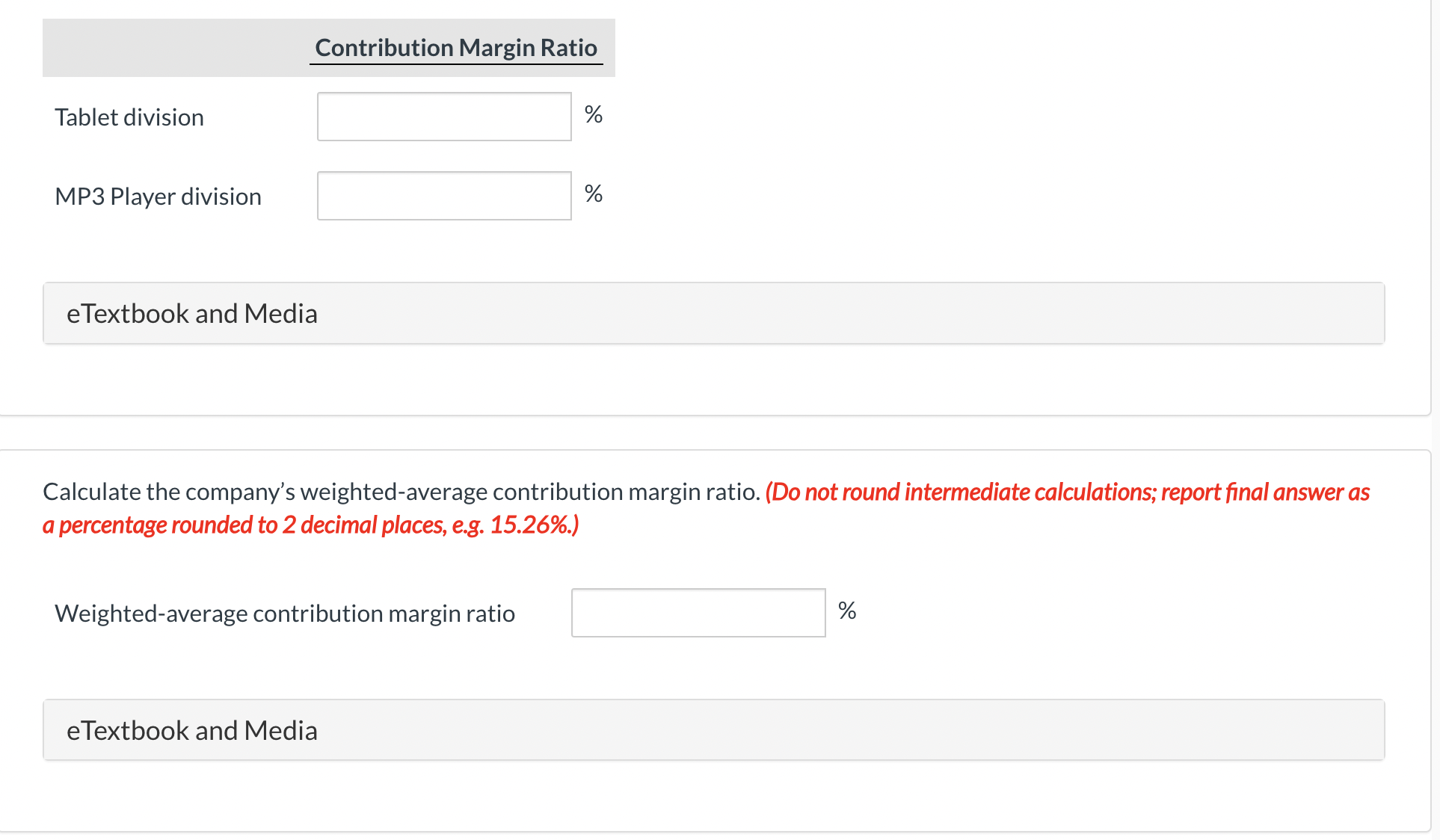Select the weighted-average contribution margin input box

coord(698,612)
